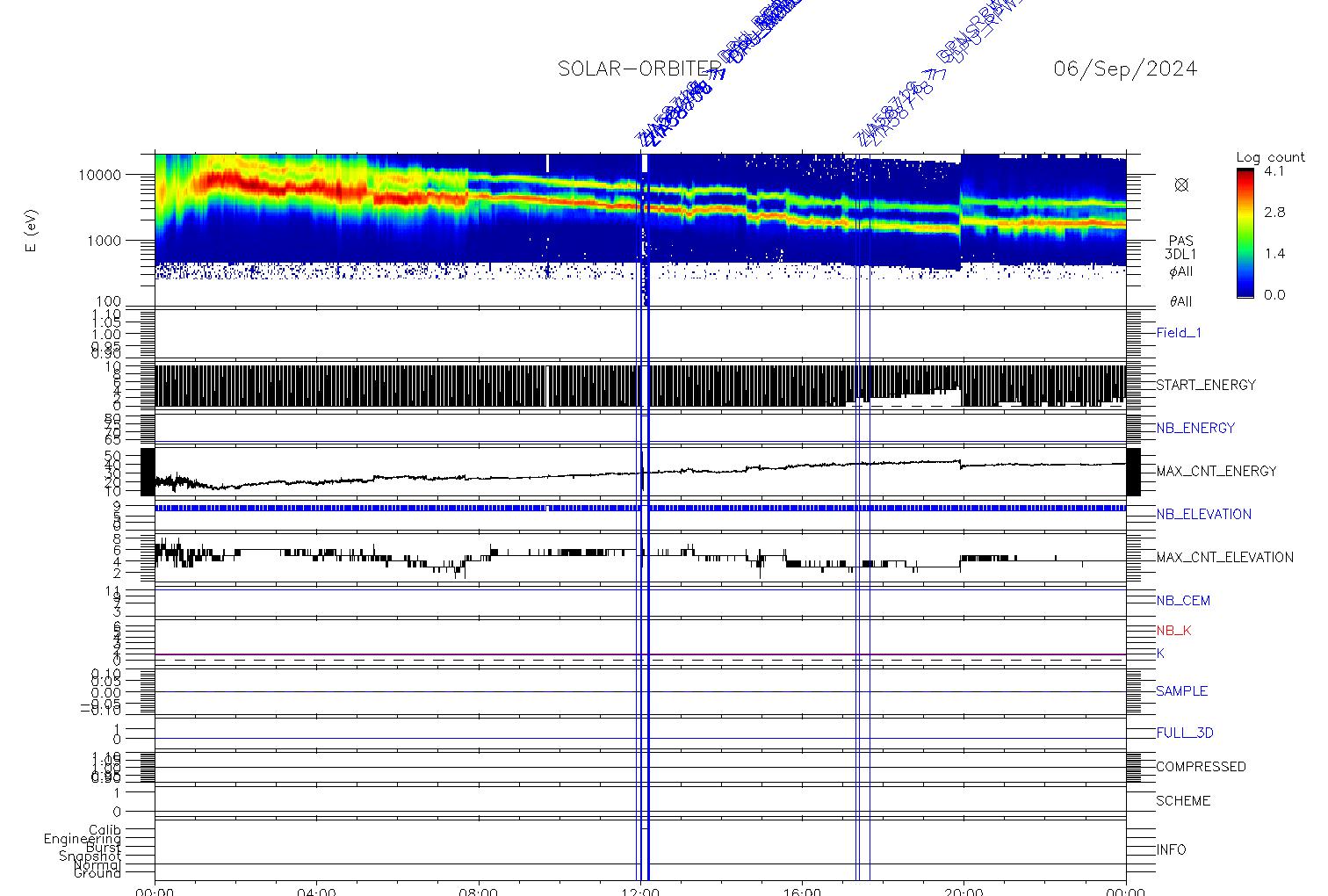Click the NB_ELEVATION panel label

1203,514
